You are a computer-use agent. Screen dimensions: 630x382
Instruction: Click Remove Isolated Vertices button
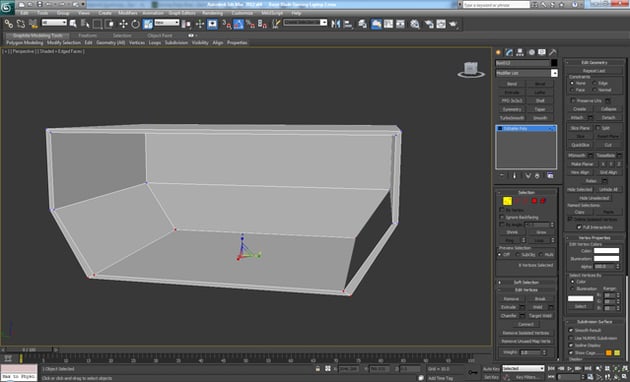pyautogui.click(x=526, y=333)
